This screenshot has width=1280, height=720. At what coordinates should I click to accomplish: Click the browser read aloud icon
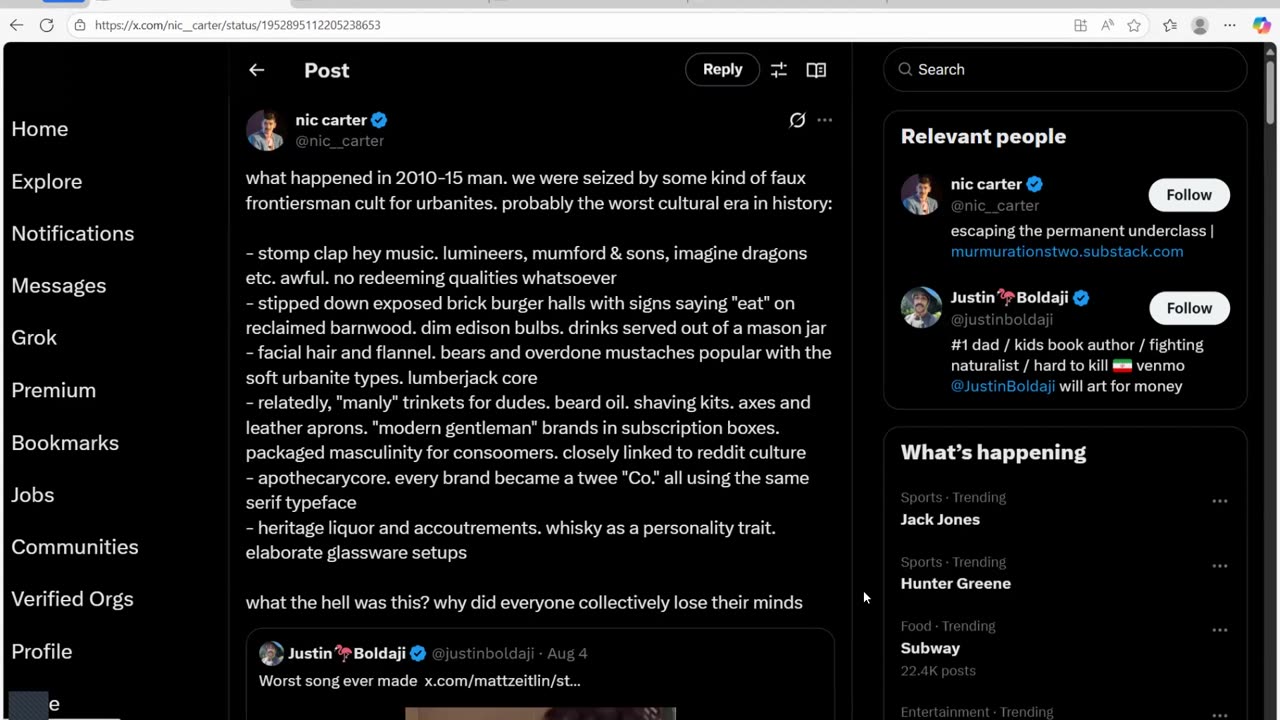click(1108, 25)
